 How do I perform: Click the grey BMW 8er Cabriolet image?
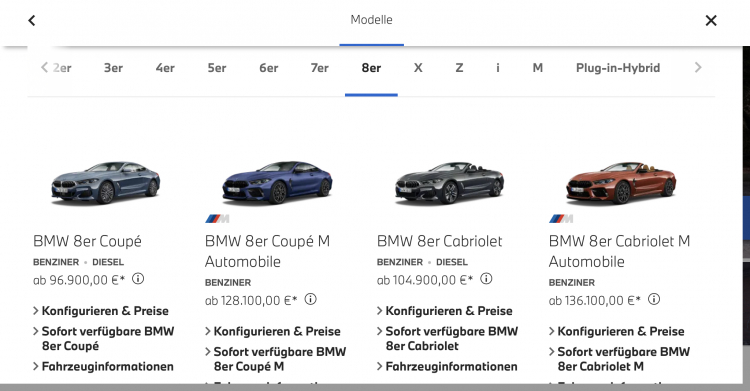449,182
